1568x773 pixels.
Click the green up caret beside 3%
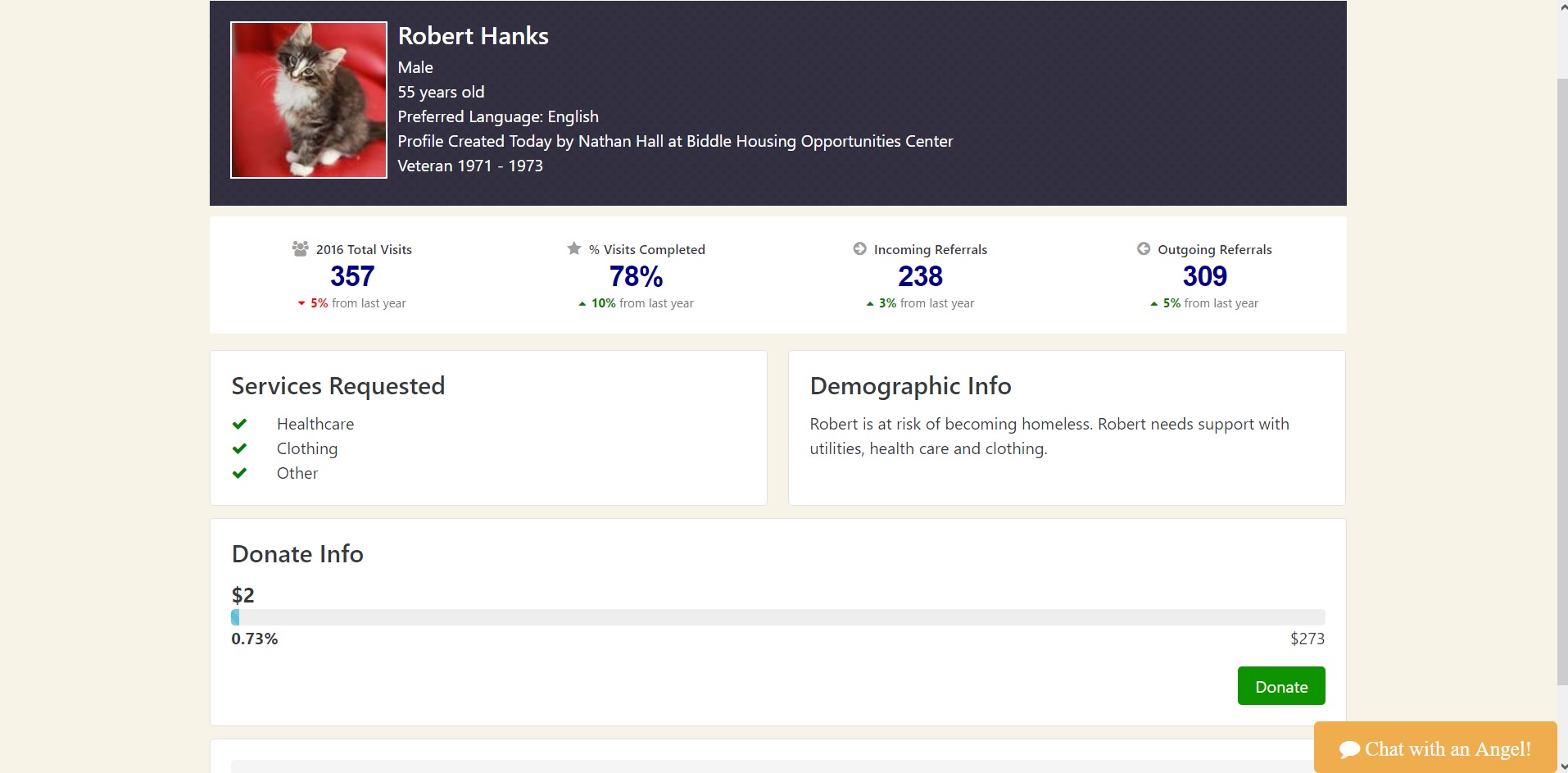[x=870, y=303]
